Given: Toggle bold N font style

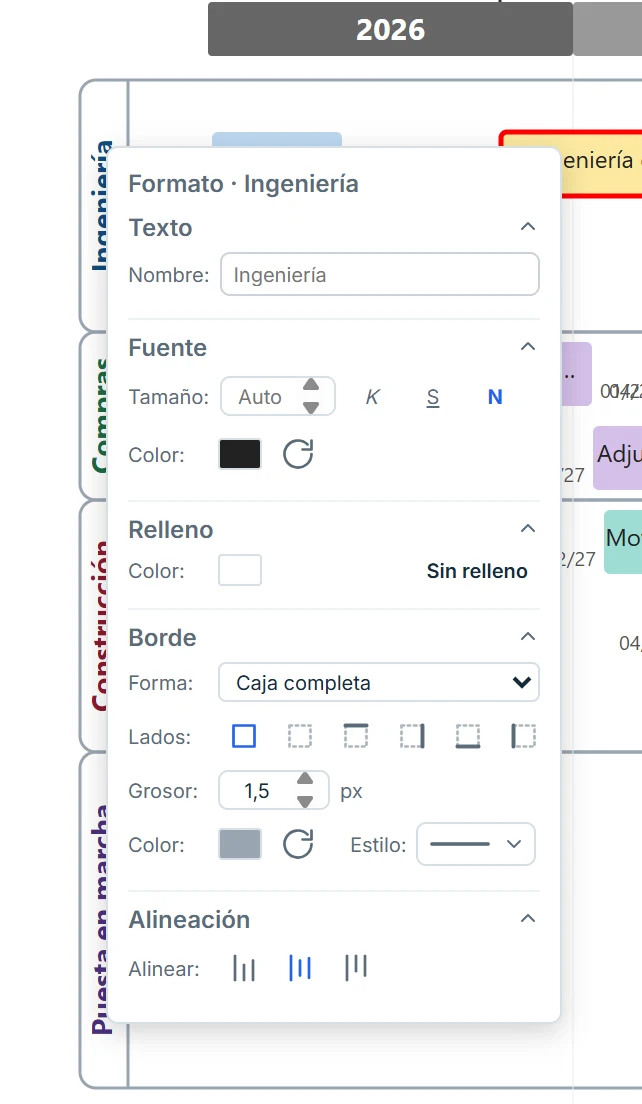Looking at the screenshot, I should coord(495,397).
